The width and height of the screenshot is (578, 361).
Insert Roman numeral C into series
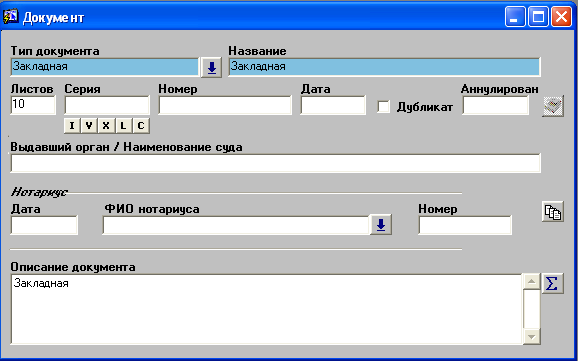(x=141, y=126)
